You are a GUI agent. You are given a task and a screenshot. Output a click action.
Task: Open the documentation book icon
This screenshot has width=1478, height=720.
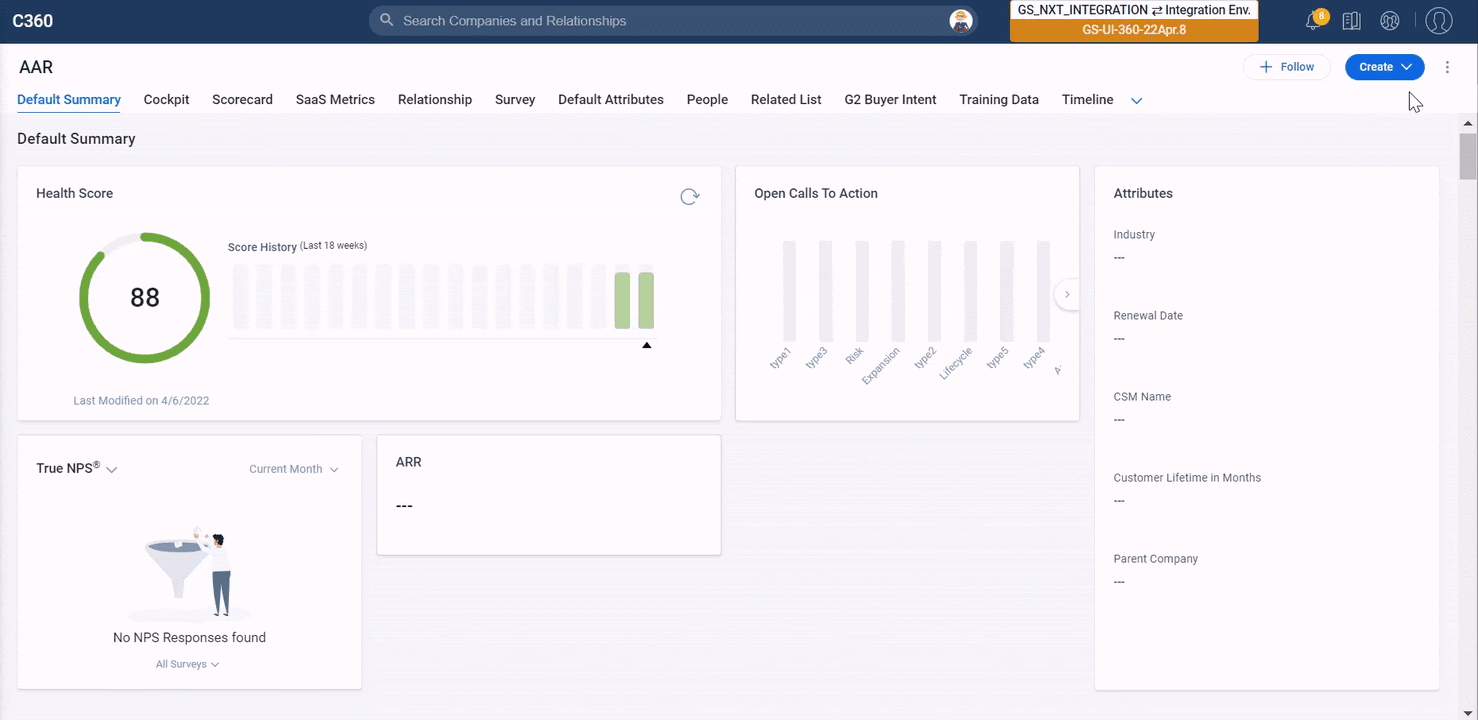tap(1352, 21)
